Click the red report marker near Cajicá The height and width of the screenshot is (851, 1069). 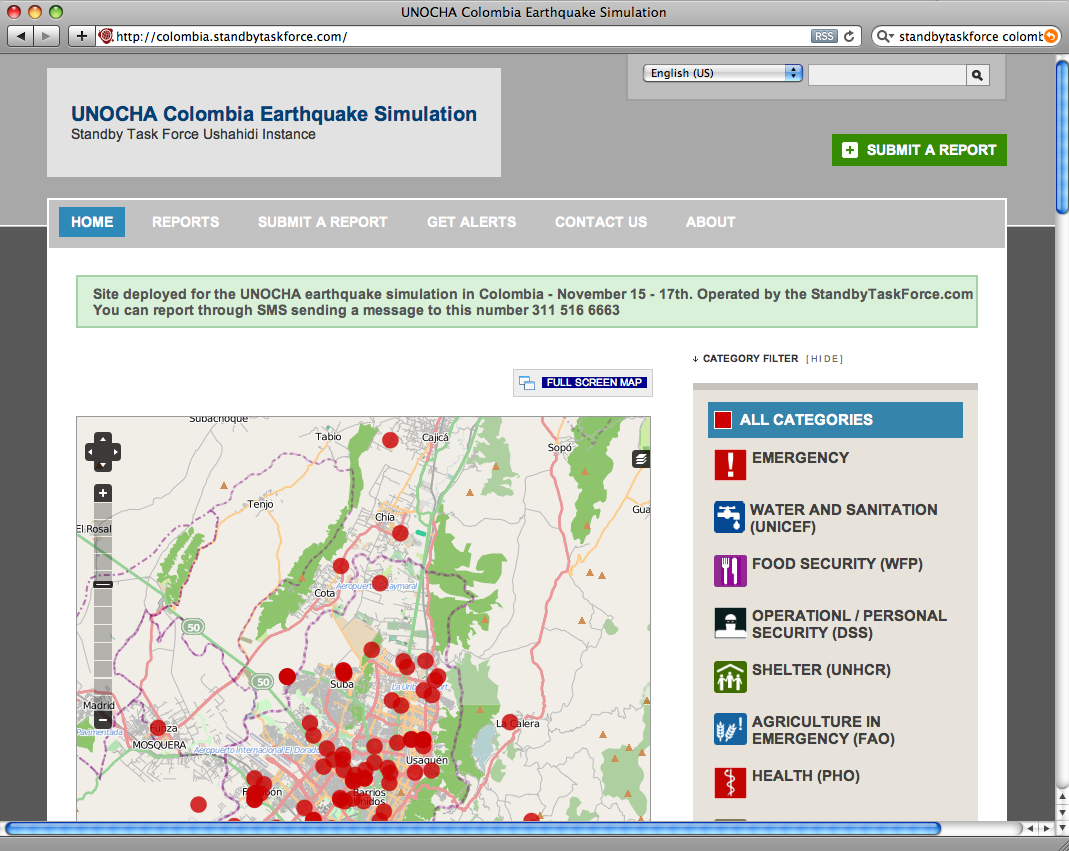click(390, 440)
